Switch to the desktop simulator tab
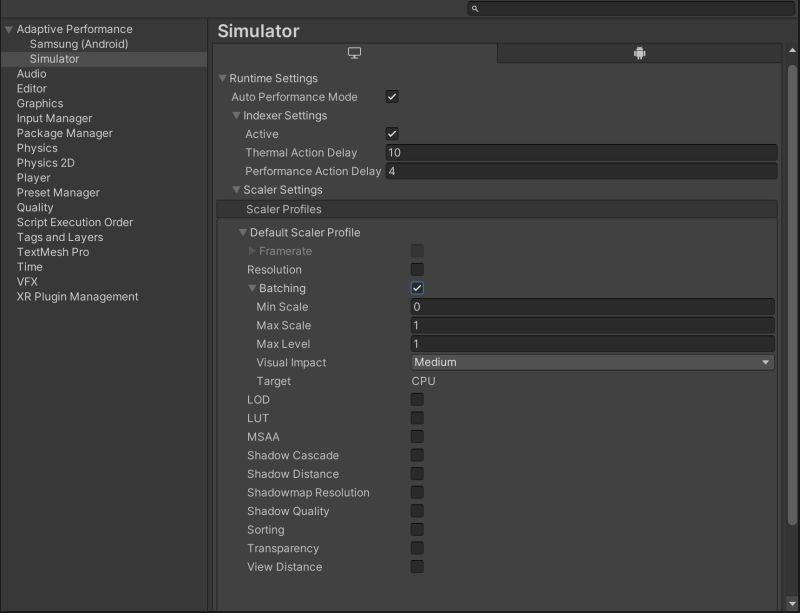This screenshot has height=613, width=800. pyautogui.click(x=357, y=53)
